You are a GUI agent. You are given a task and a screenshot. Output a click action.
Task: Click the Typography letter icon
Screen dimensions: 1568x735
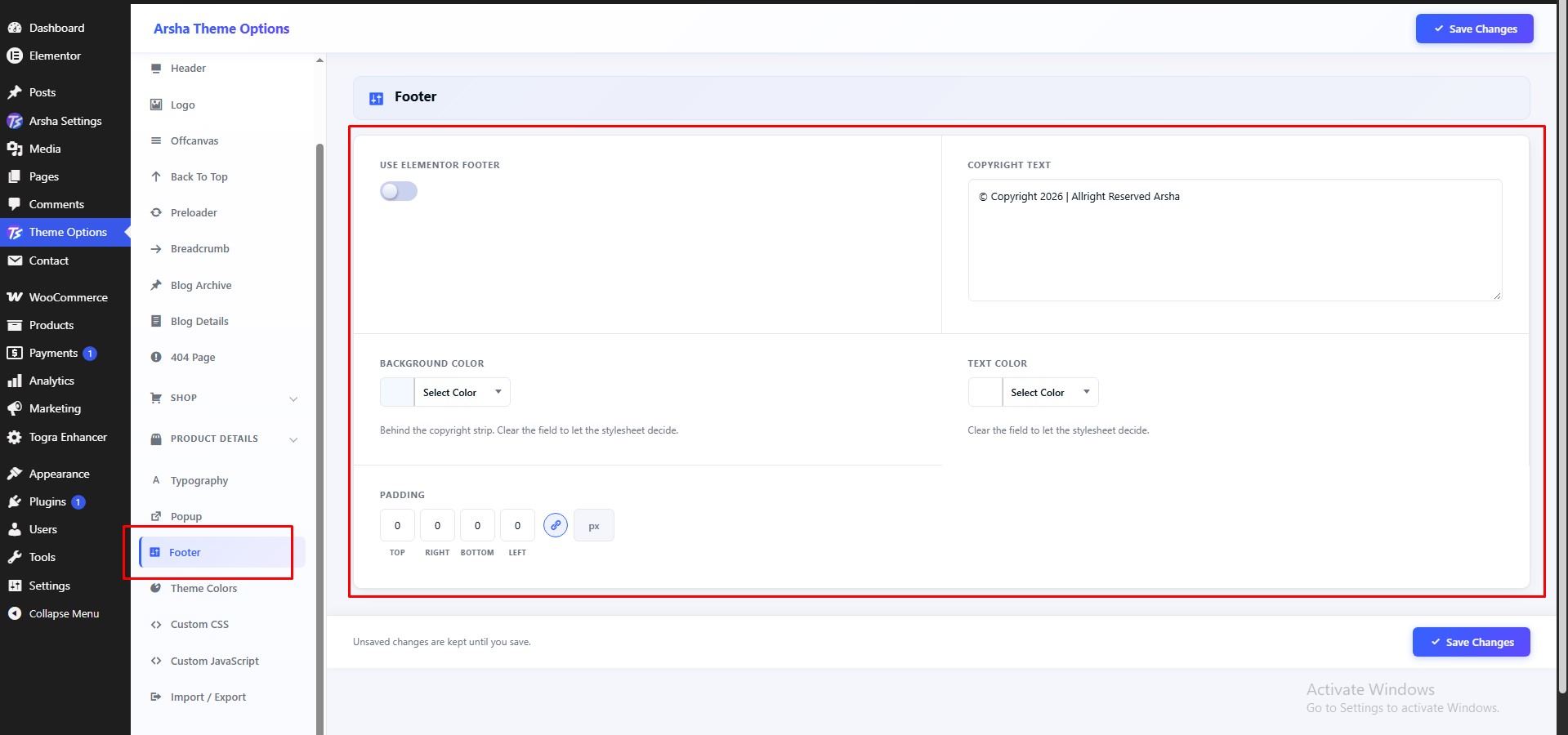[x=156, y=480]
